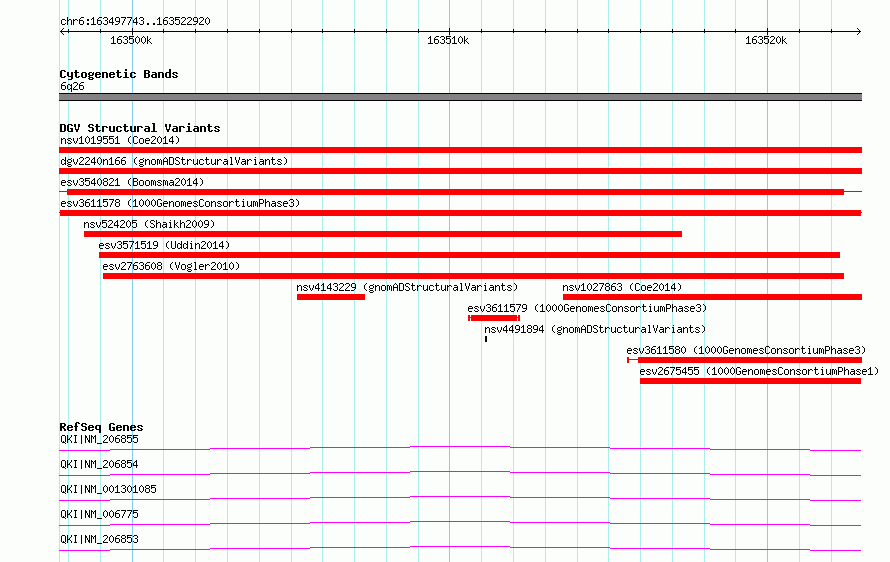Select the esv3611580 red variant bar
890x562 pixels.
tap(745, 360)
